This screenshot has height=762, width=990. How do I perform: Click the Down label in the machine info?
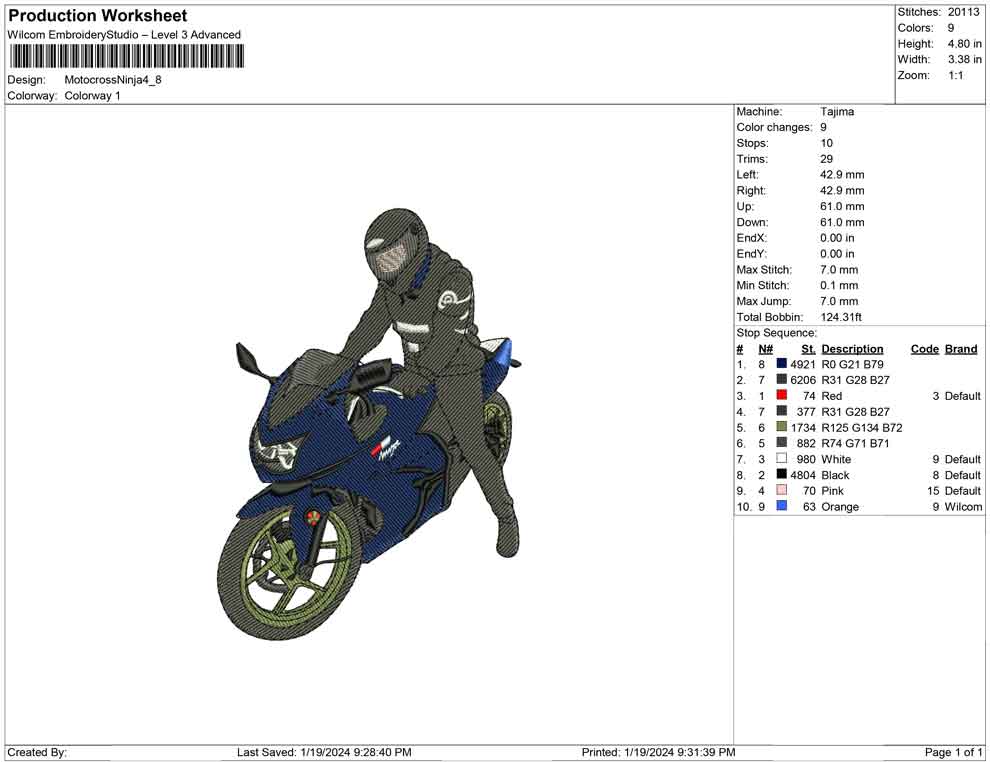click(752, 222)
